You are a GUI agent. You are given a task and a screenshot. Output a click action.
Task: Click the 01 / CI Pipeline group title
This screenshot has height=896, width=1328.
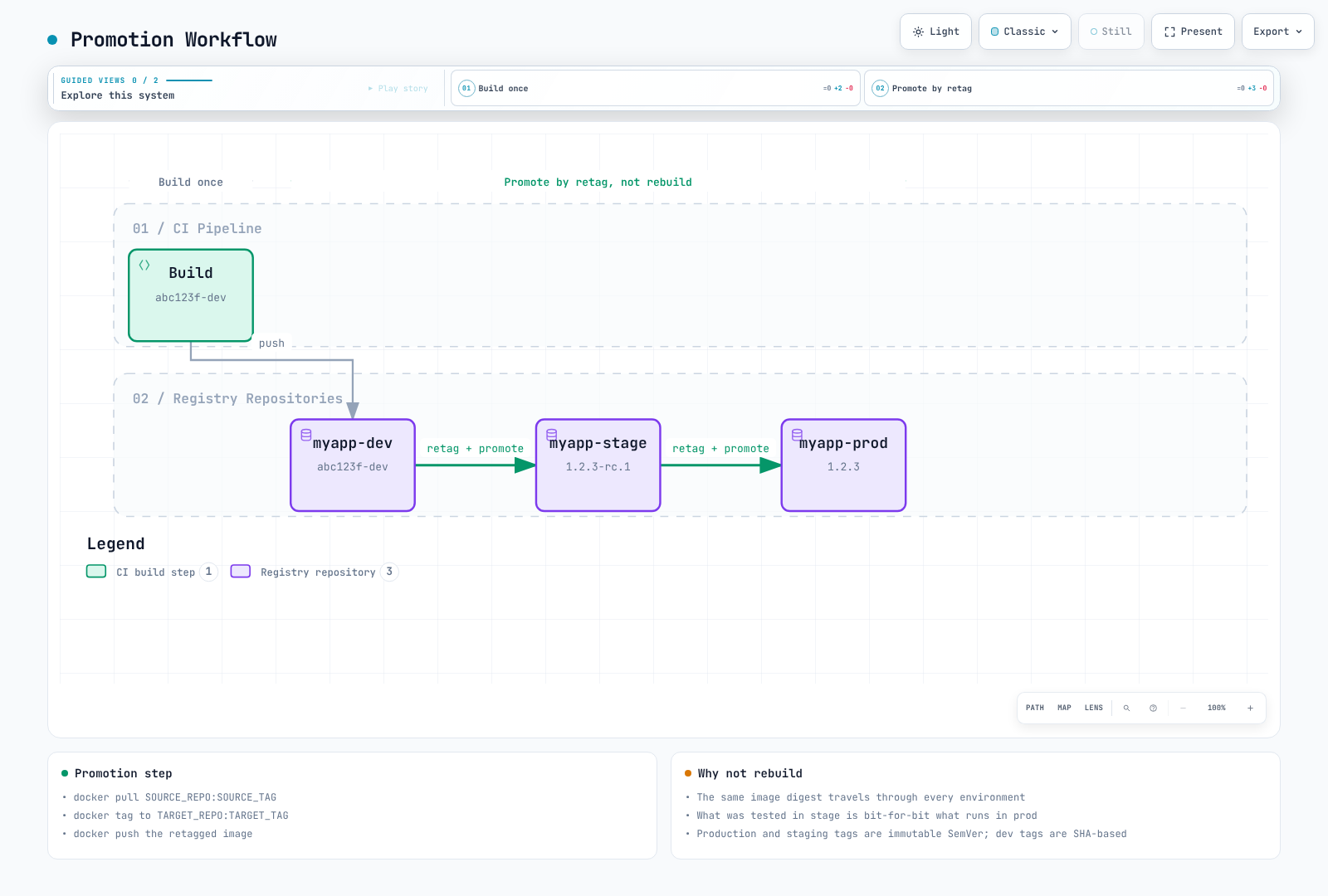pos(198,229)
